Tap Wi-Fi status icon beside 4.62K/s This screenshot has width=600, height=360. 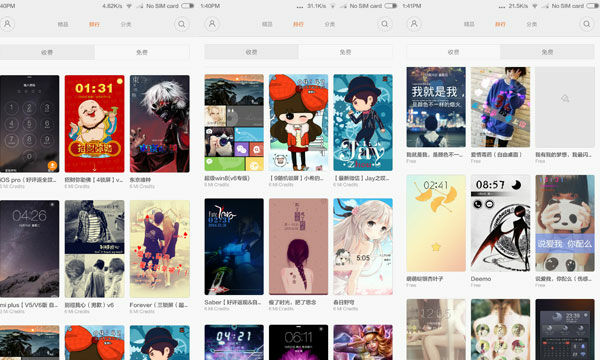coord(129,6)
